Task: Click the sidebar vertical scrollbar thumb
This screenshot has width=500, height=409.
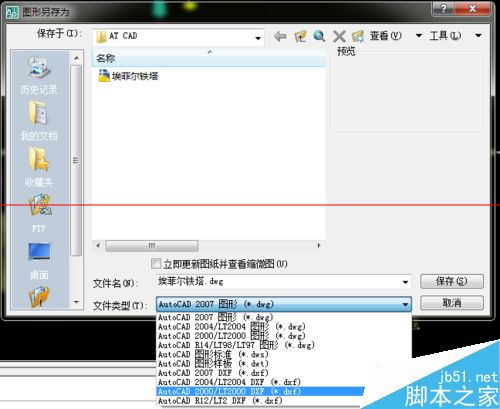Action: (x=76, y=161)
